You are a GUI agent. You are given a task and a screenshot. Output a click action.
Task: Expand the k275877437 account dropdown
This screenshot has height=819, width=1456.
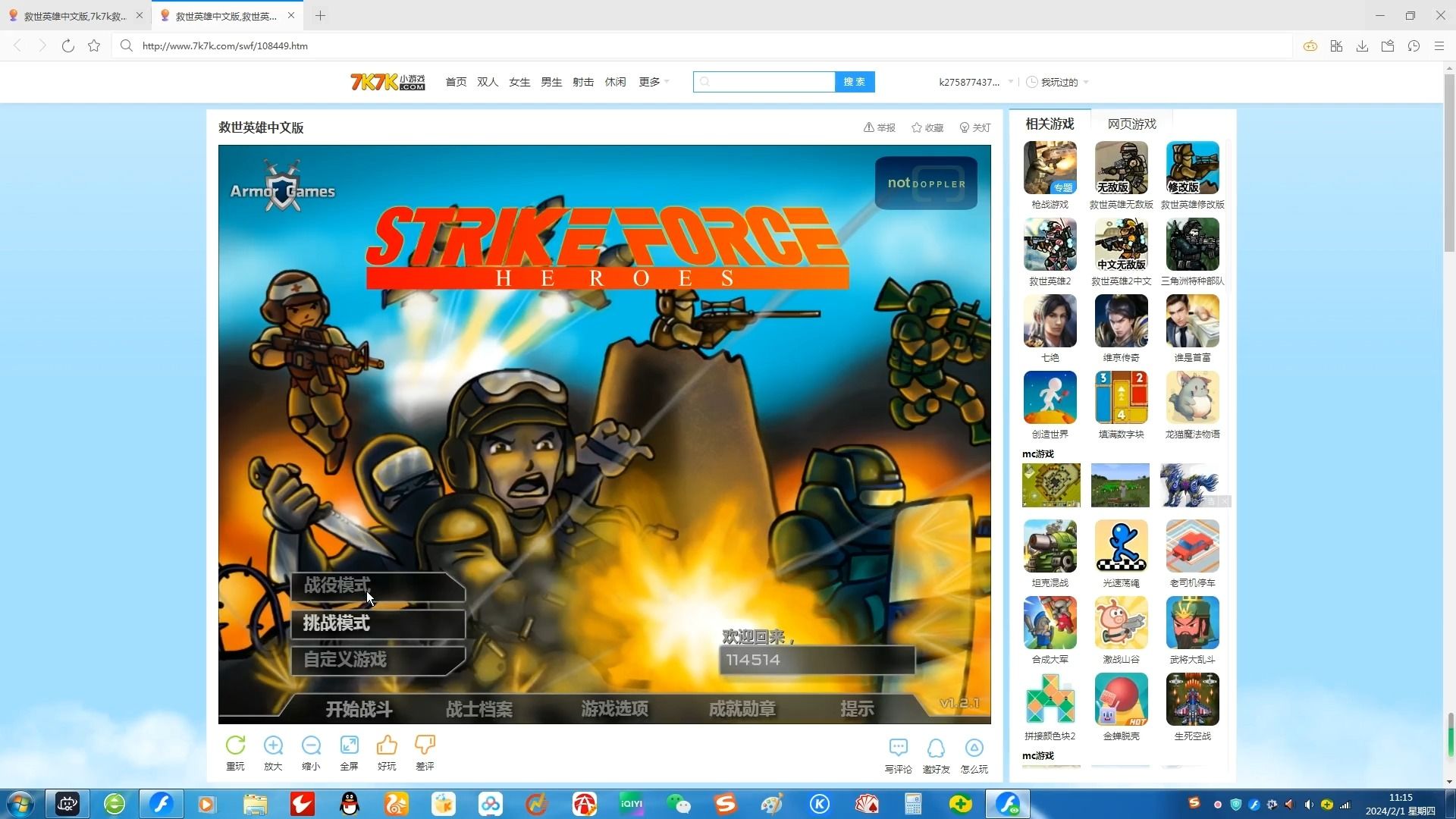976,82
